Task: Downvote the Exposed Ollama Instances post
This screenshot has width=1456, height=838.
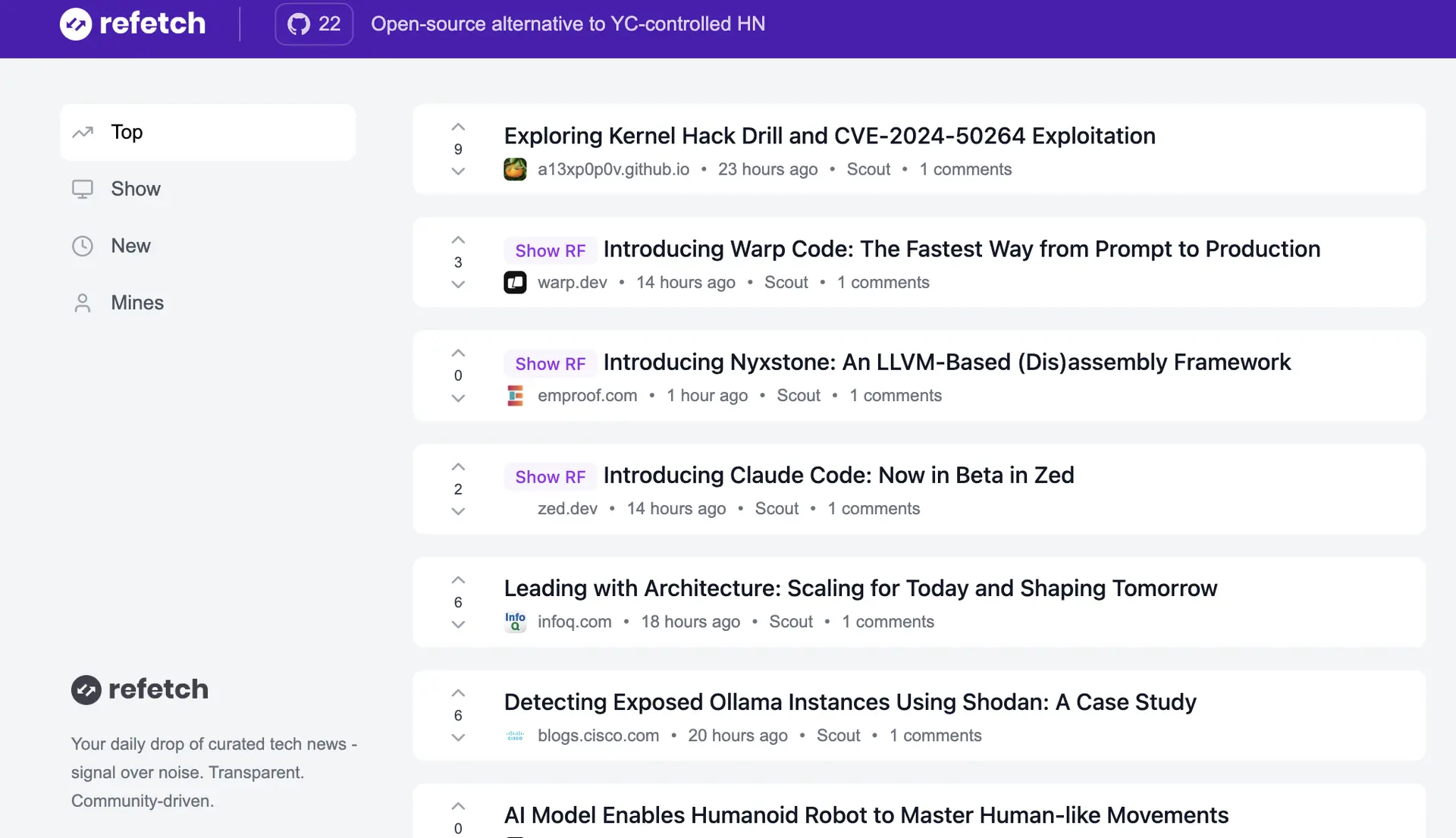Action: point(458,737)
